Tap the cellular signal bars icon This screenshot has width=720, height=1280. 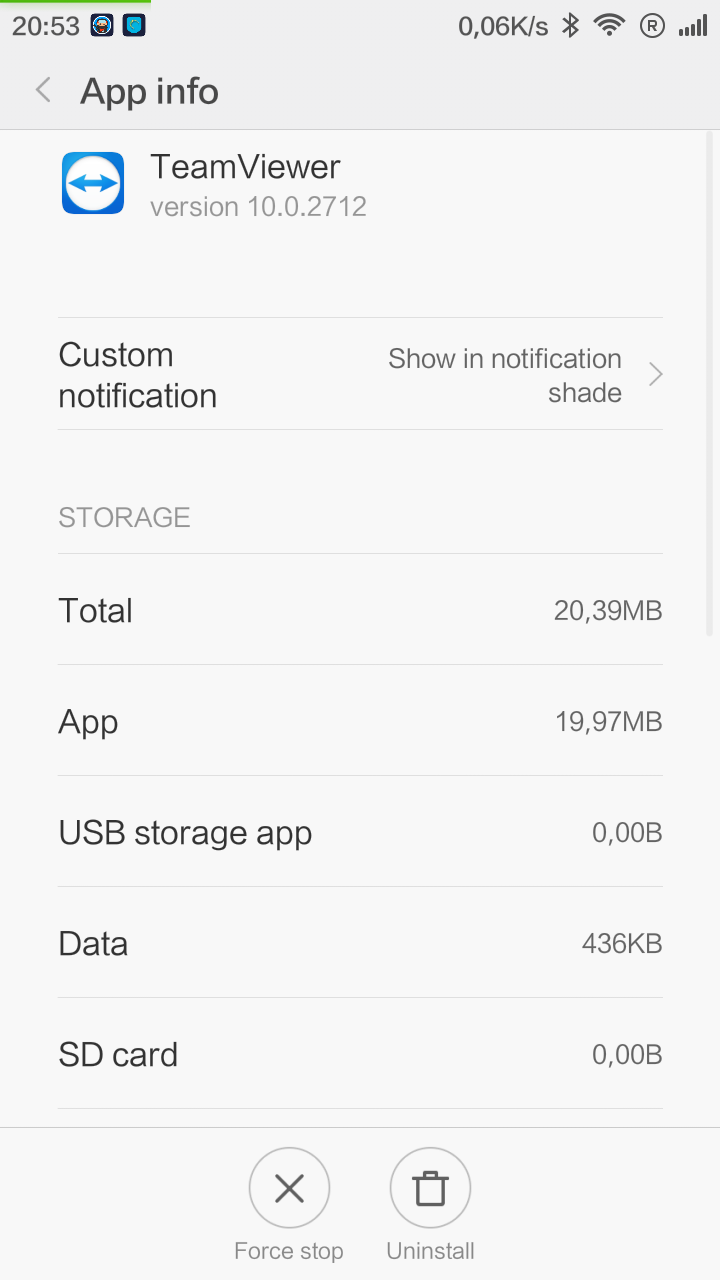click(693, 26)
